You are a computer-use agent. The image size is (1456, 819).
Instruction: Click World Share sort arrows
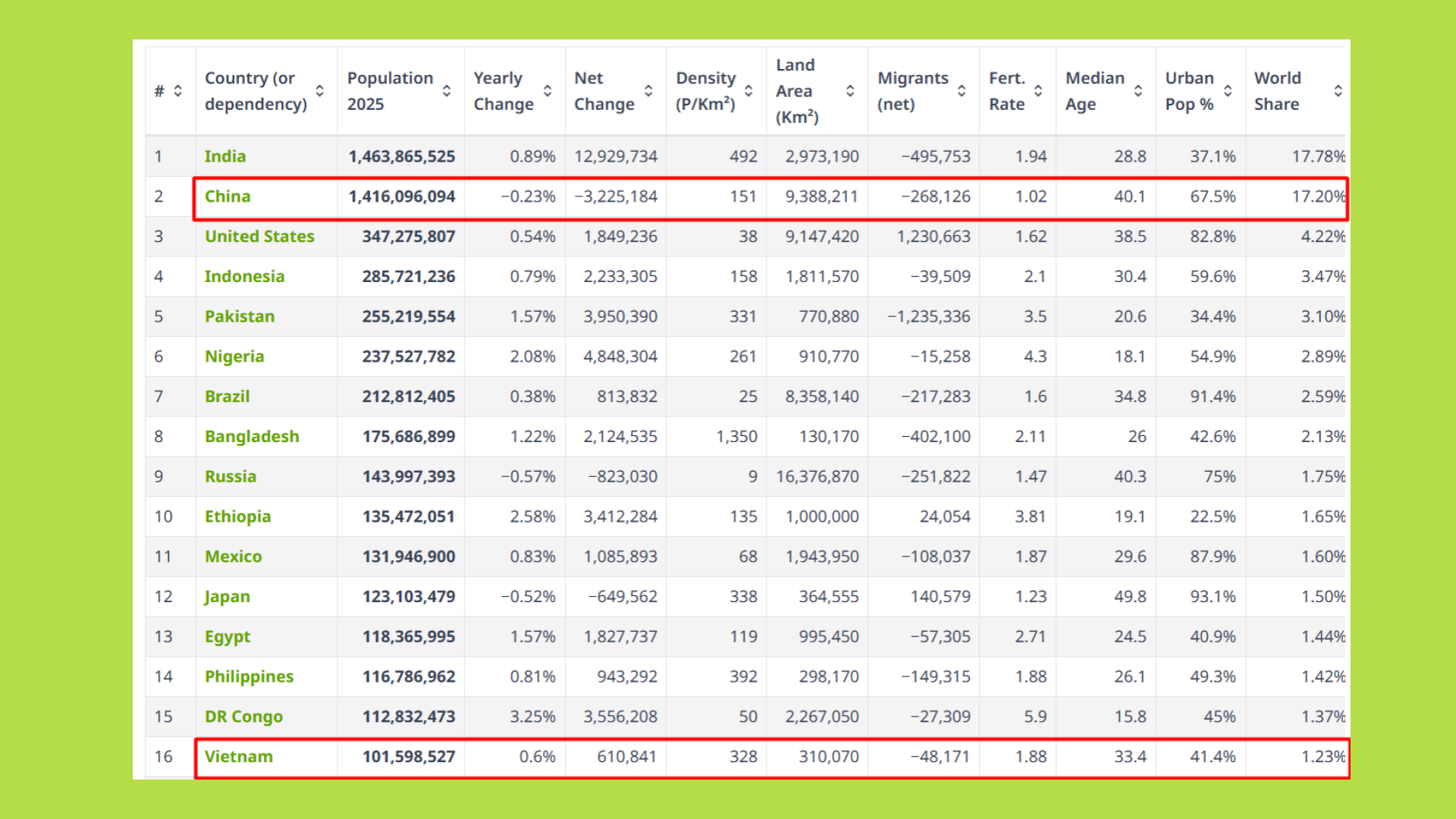coord(1338,91)
